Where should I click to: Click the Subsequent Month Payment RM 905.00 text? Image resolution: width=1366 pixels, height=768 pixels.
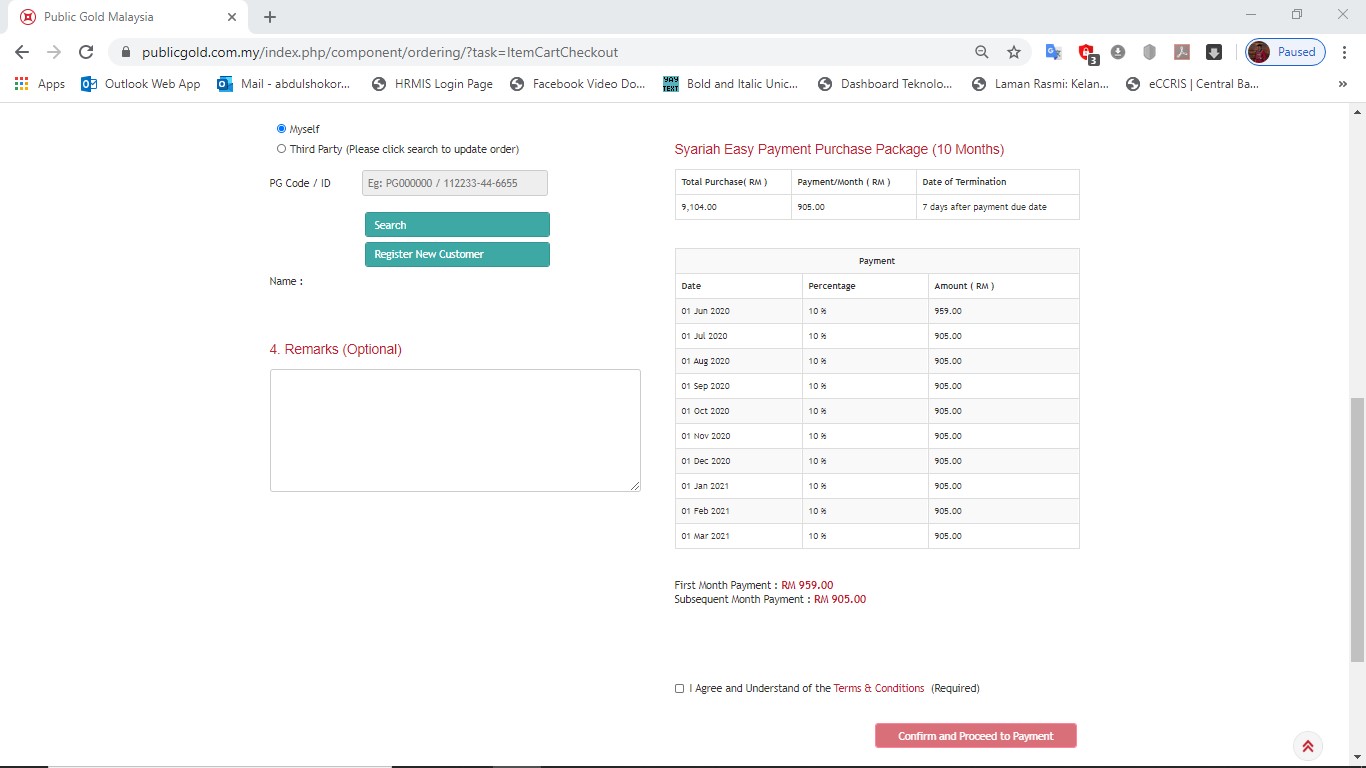tap(770, 599)
